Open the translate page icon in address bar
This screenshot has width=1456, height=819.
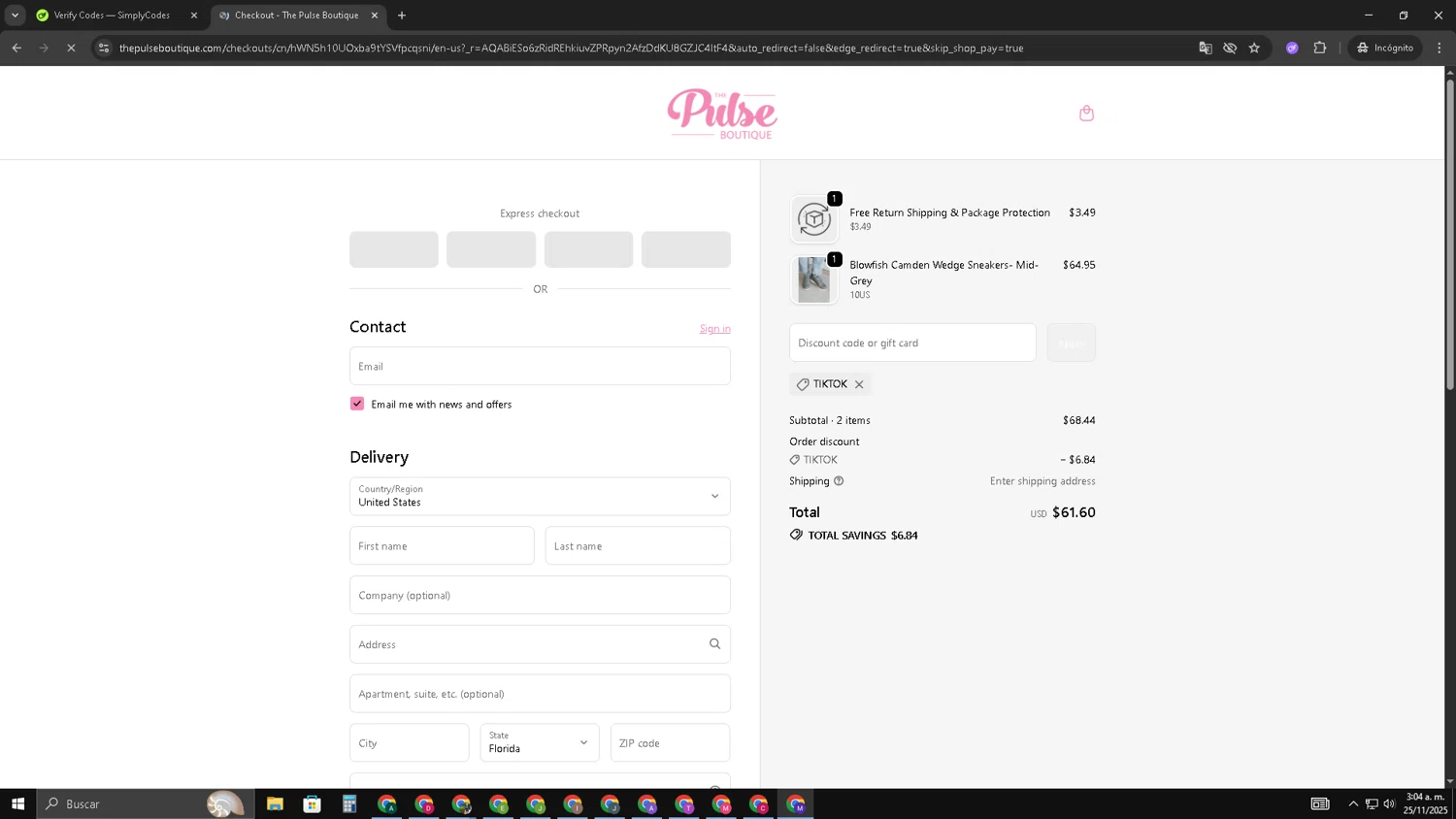1206,48
